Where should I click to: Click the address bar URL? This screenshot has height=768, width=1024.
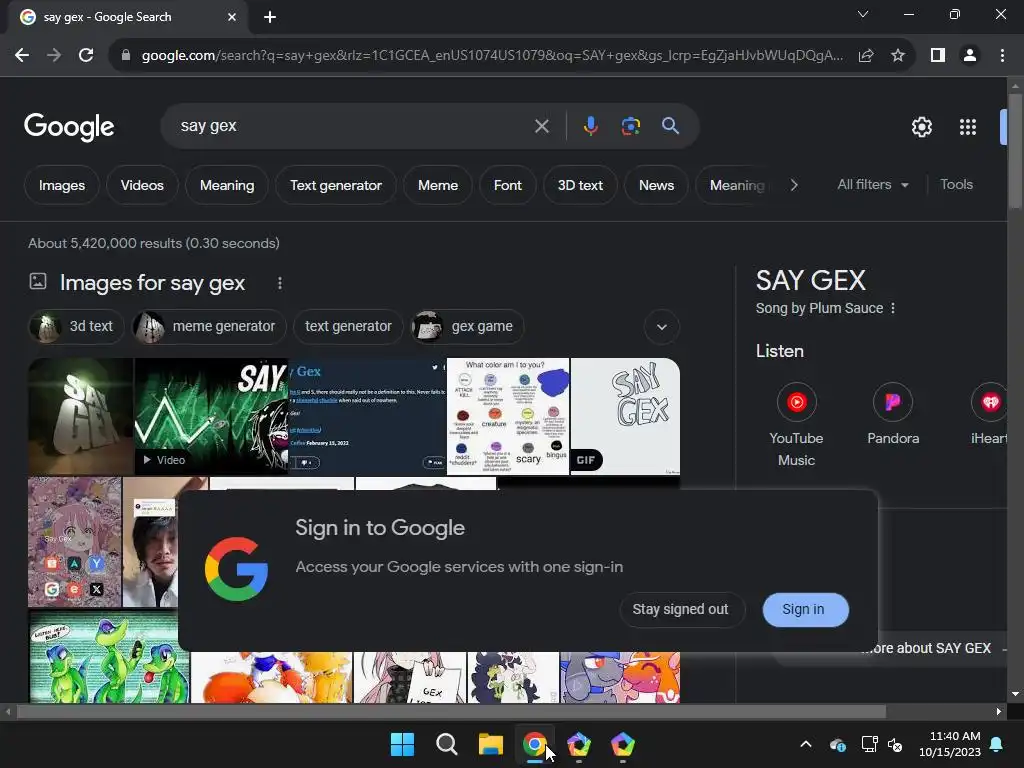(x=492, y=56)
